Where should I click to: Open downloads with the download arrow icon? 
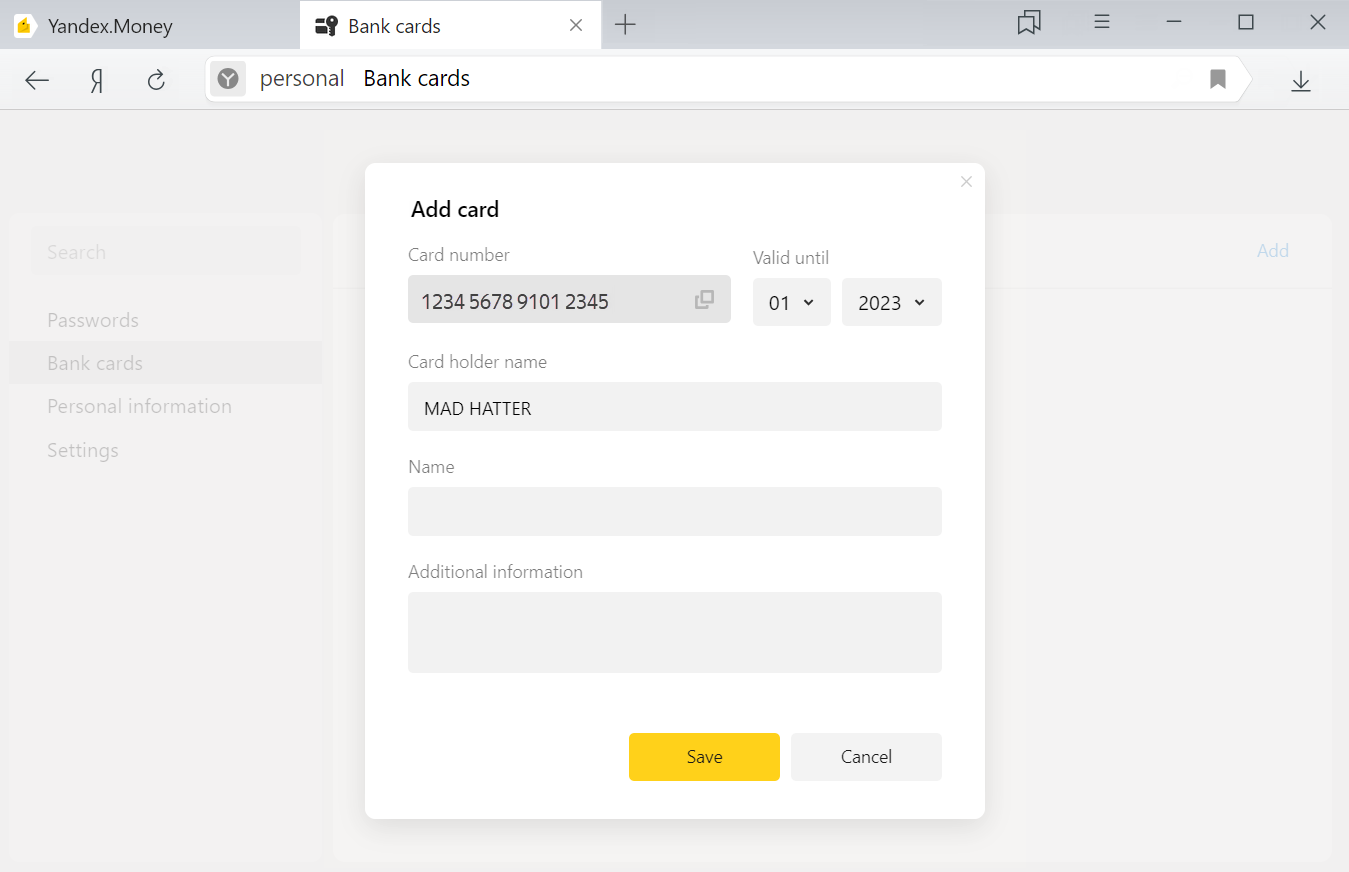[x=1301, y=81]
